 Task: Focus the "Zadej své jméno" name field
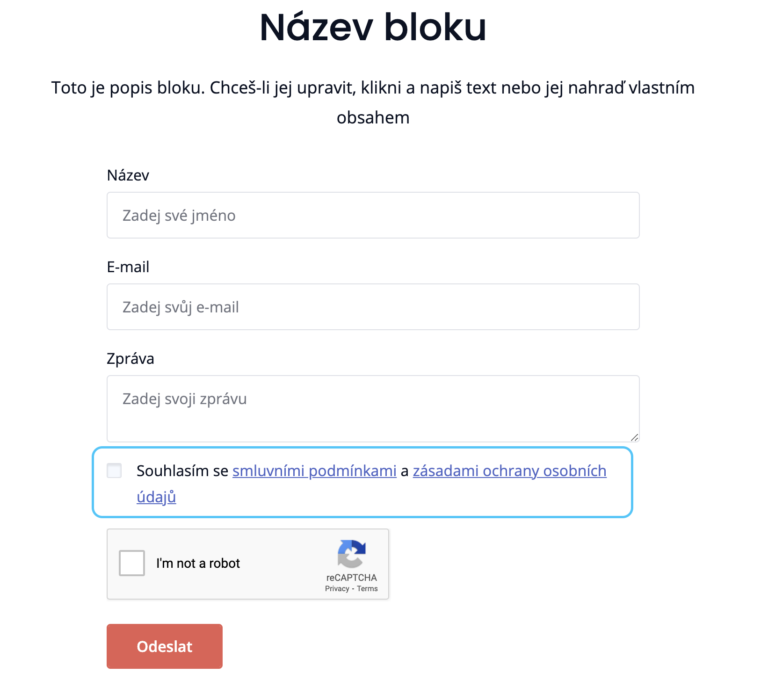[x=373, y=215]
